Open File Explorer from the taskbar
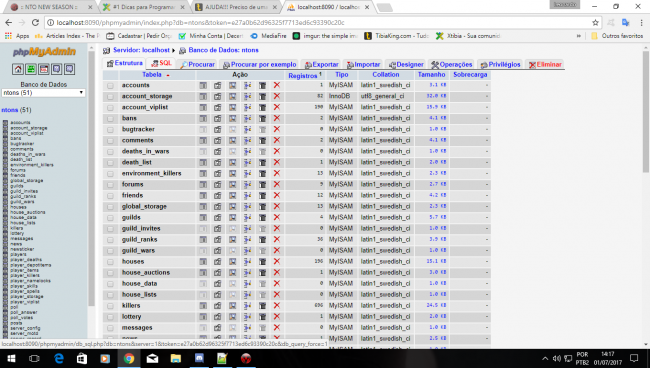The width and height of the screenshot is (650, 368). (x=176, y=358)
